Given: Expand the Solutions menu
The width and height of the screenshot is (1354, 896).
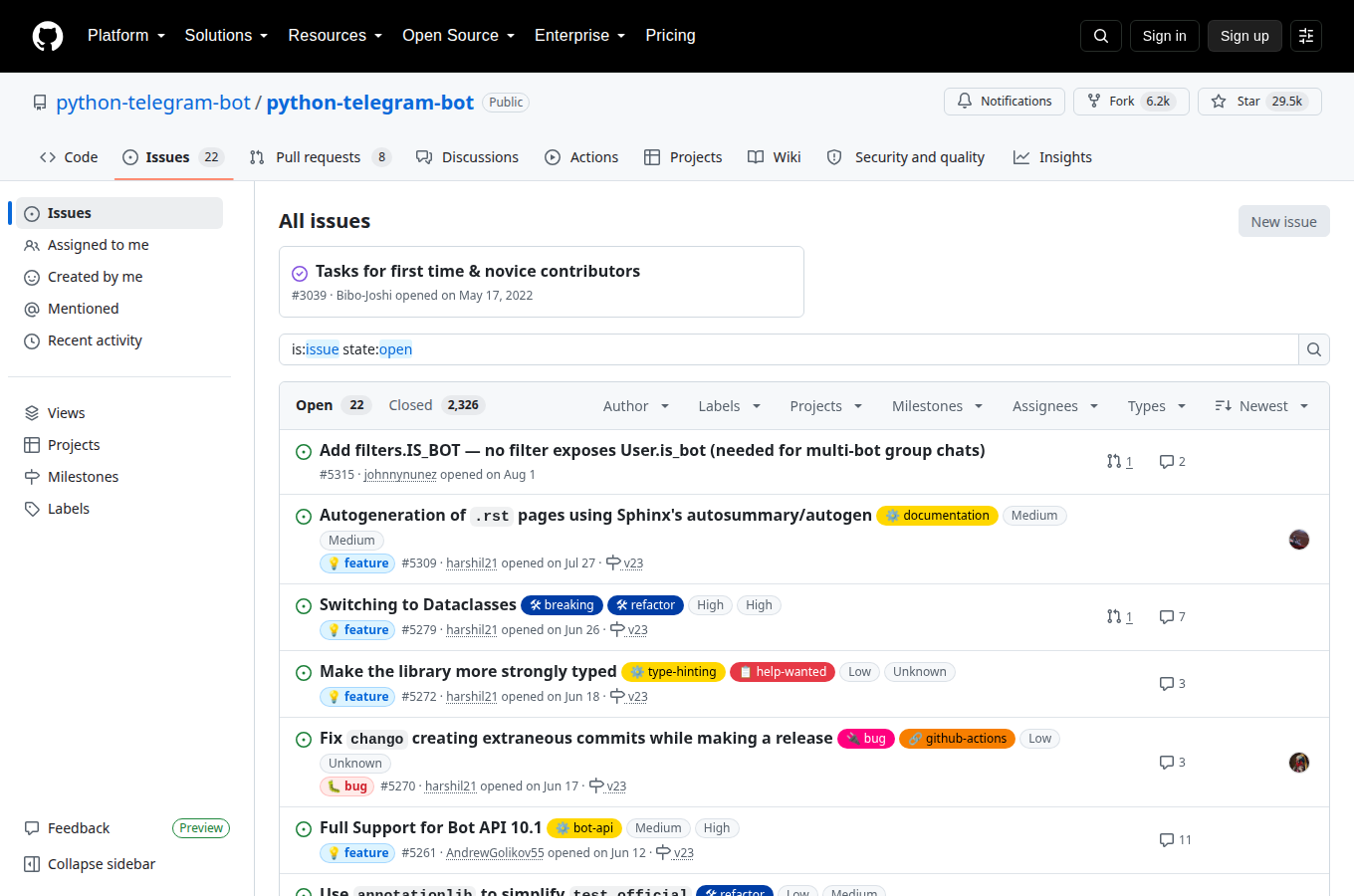Looking at the screenshot, I should (226, 36).
